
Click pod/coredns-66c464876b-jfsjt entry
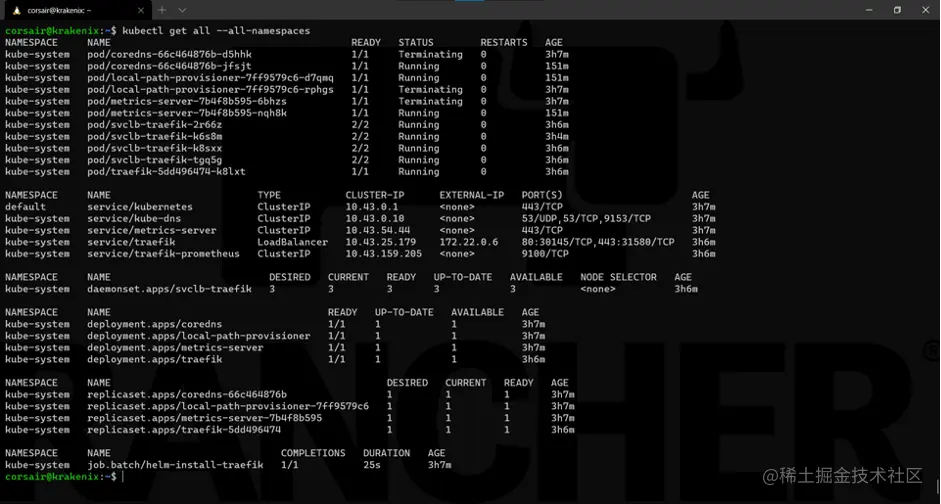click(169, 66)
